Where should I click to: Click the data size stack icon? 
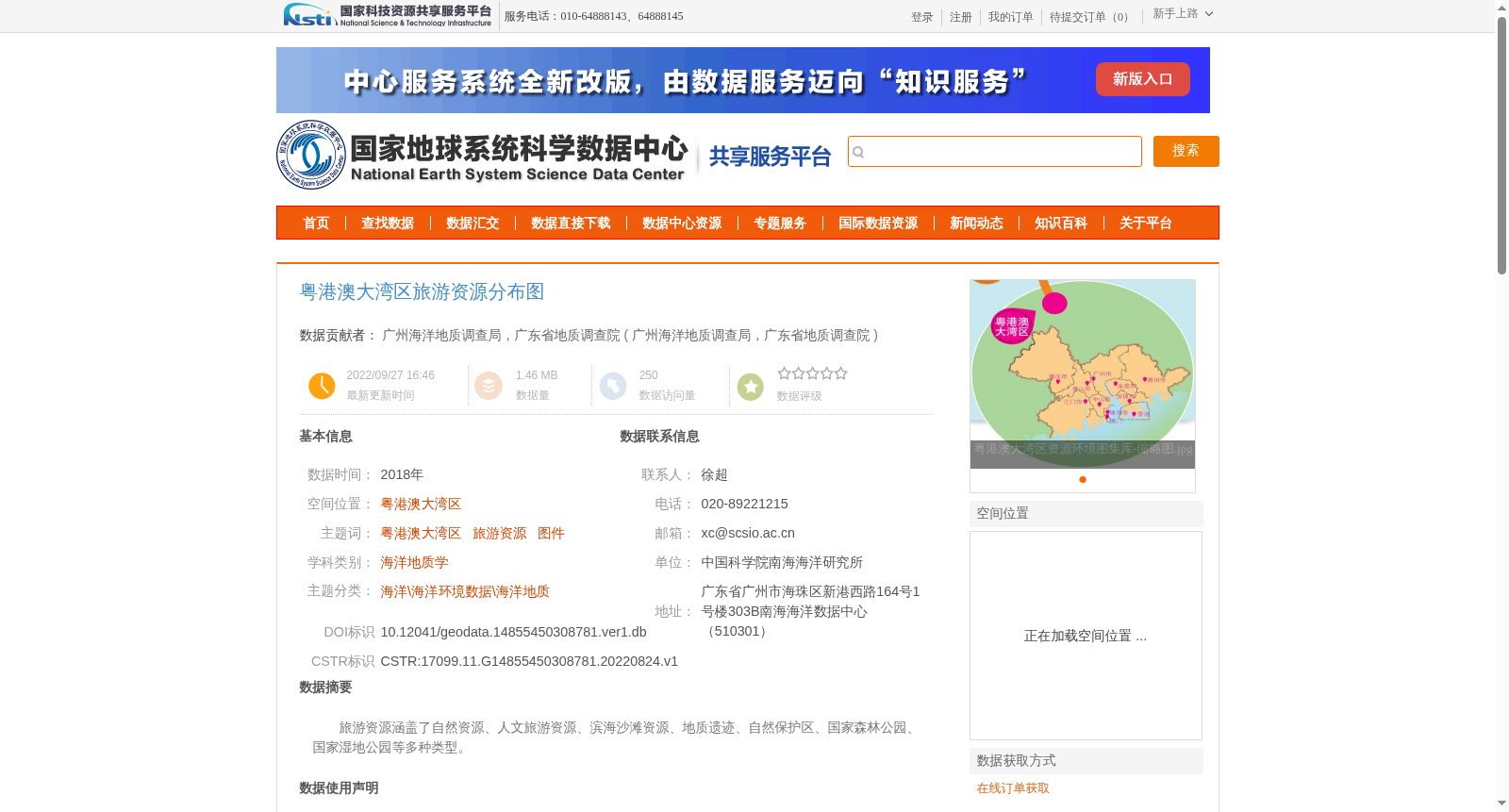coord(489,386)
